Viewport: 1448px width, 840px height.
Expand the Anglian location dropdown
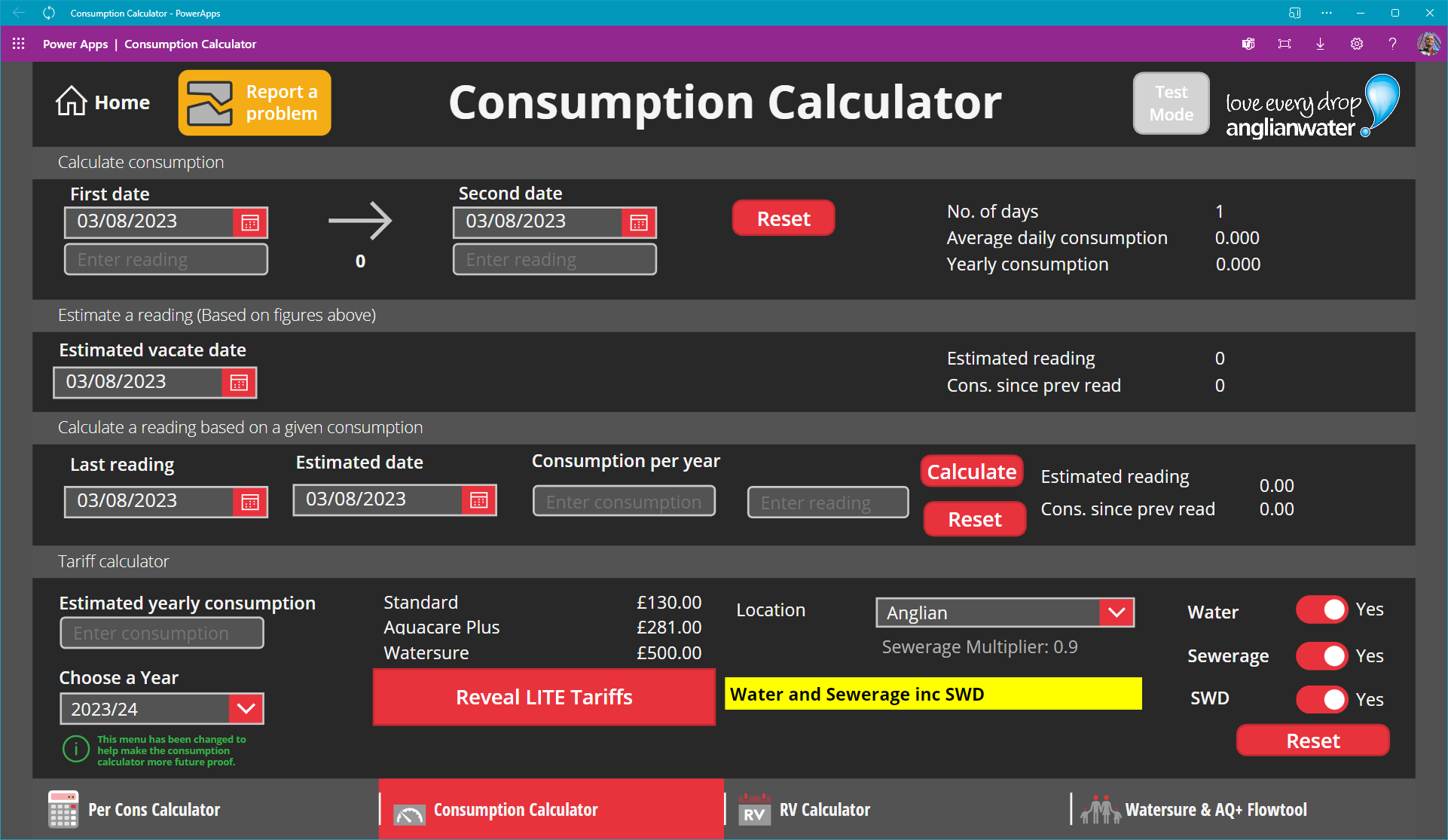click(x=1117, y=612)
